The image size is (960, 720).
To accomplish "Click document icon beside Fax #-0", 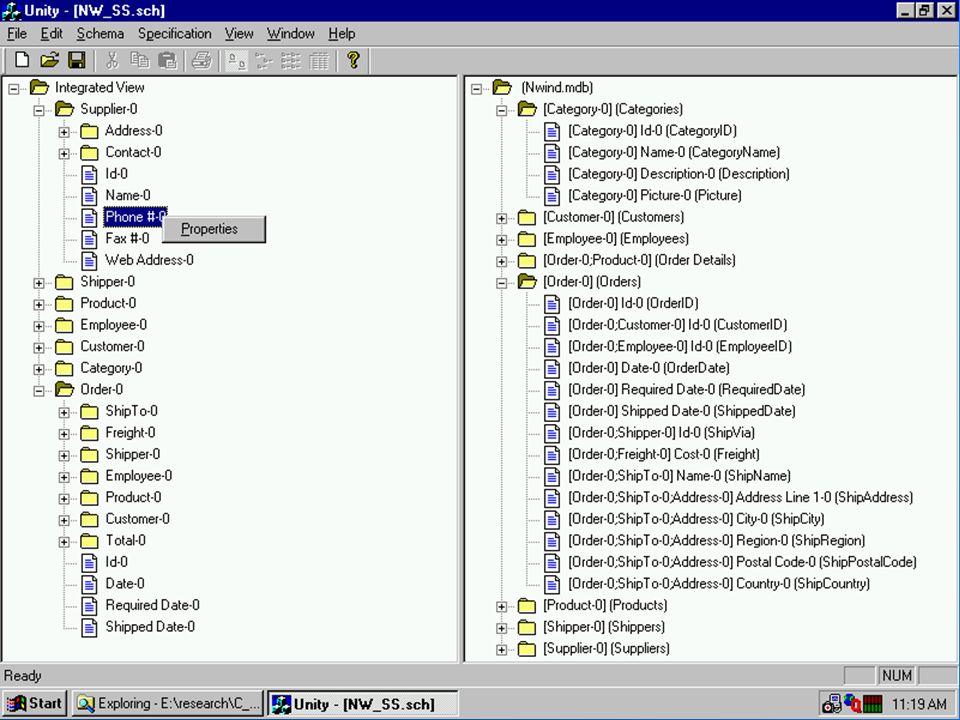I will [x=89, y=239].
